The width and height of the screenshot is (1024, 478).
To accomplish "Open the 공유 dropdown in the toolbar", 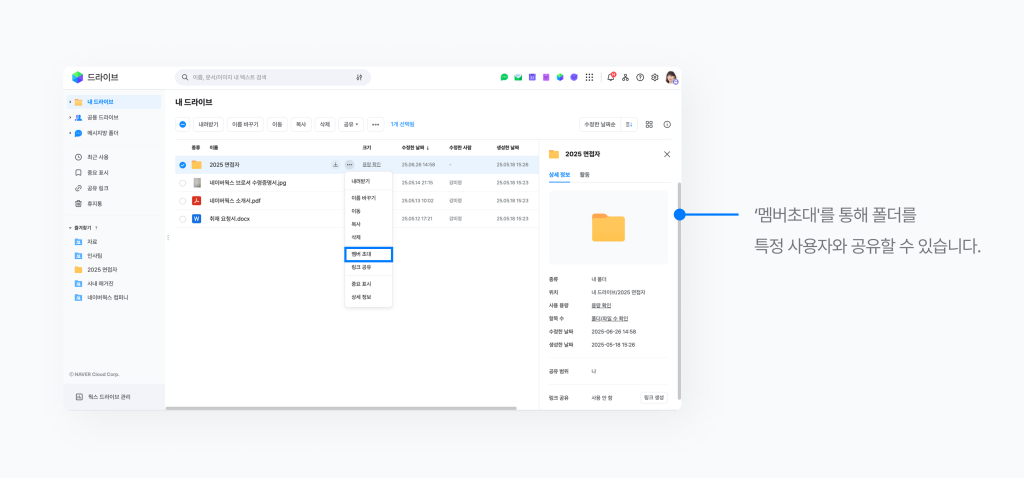I will click(x=350, y=125).
